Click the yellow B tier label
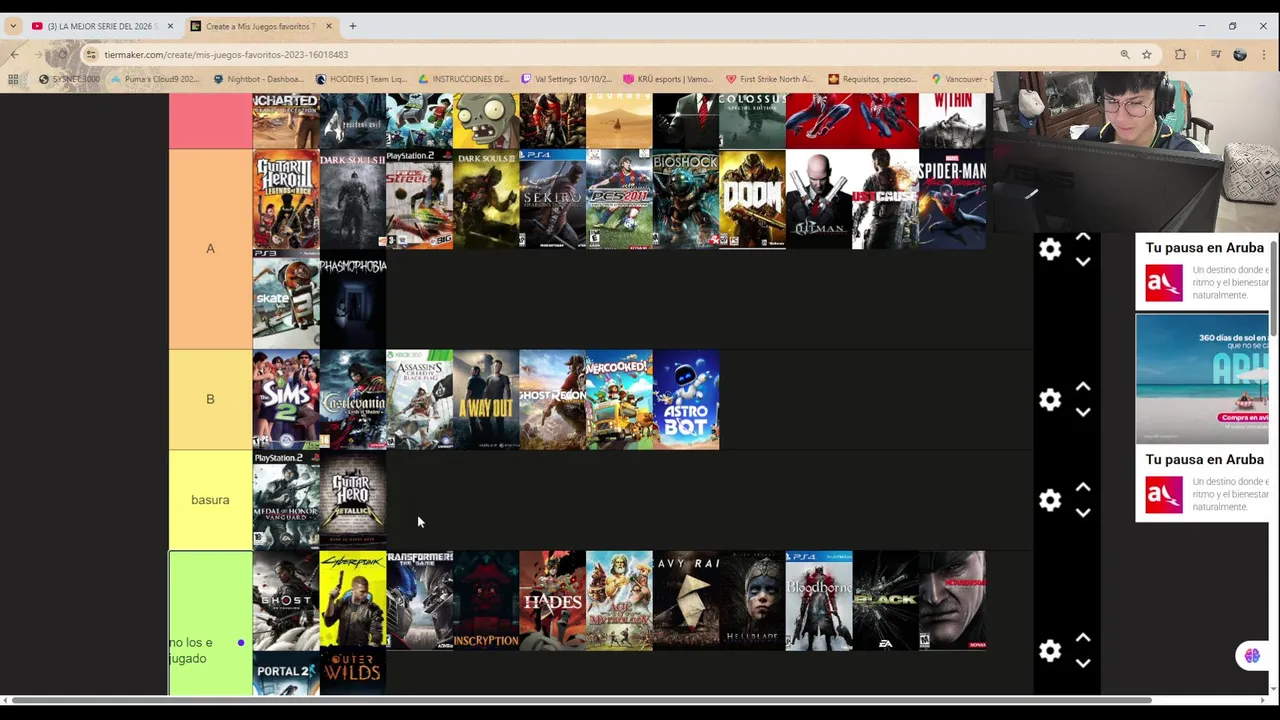This screenshot has width=1280, height=720. 210,399
